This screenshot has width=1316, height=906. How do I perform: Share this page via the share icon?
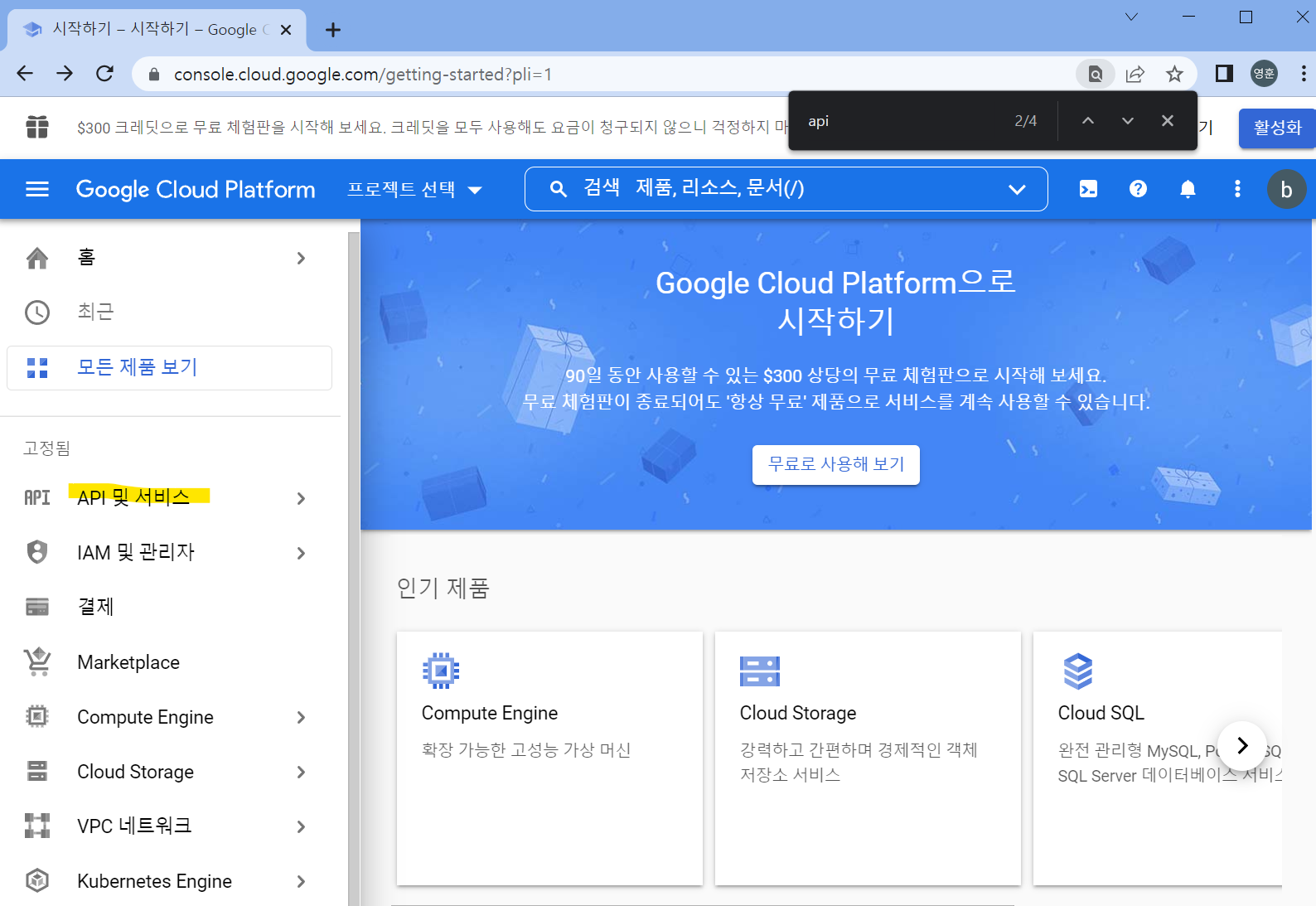click(x=1135, y=74)
